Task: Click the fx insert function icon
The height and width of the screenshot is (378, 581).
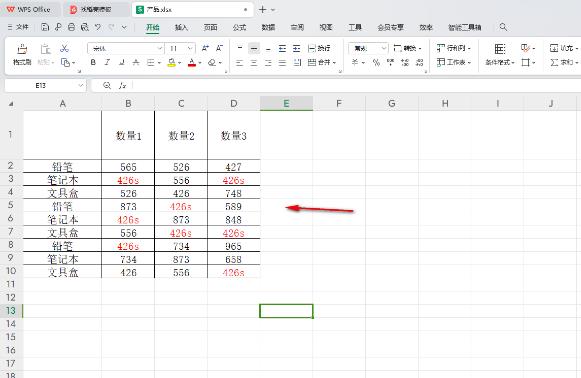Action: click(x=122, y=86)
